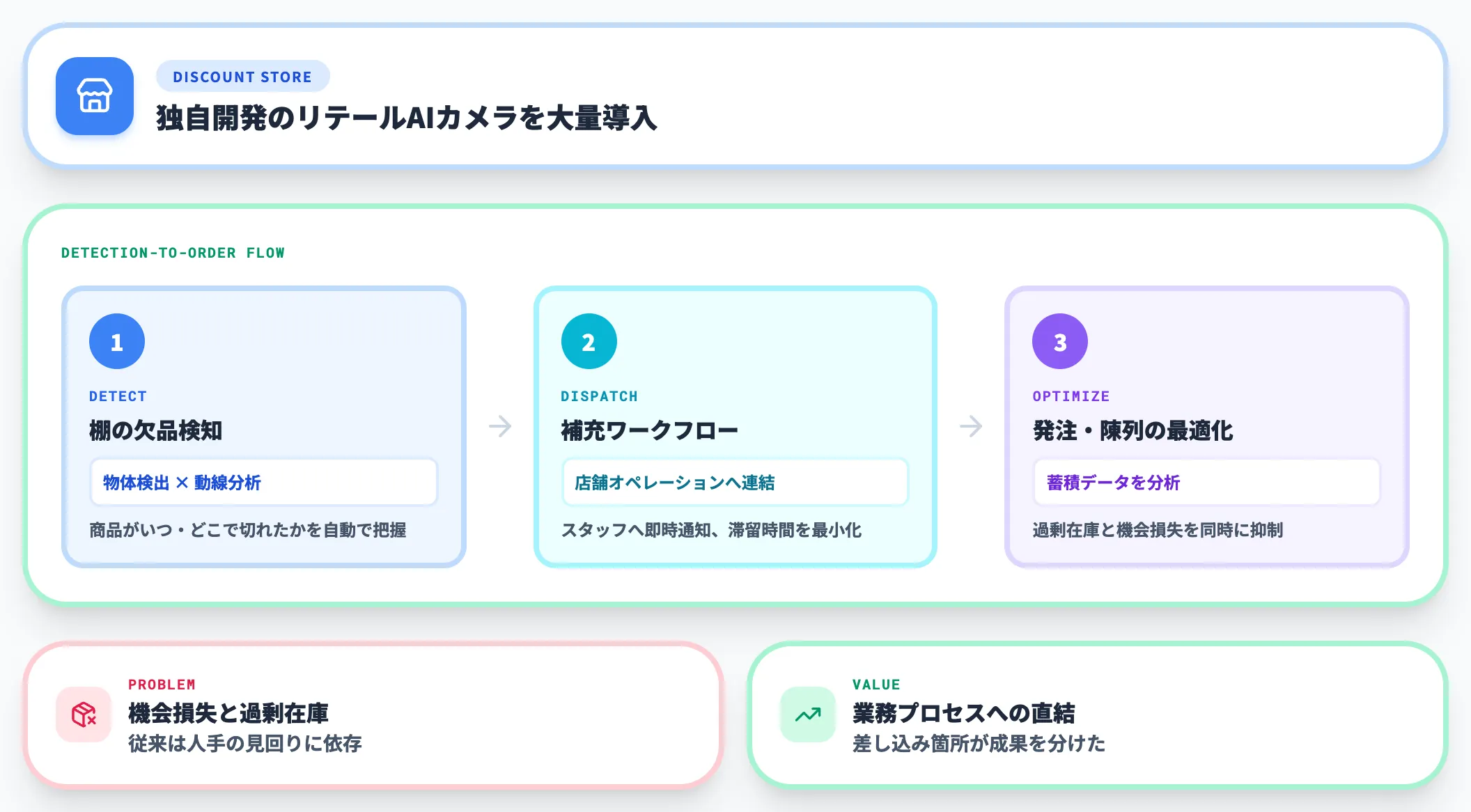Click the headline 独自開発のリテールAIカメラを大量導入
The height and width of the screenshot is (812, 1471).
pyautogui.click(x=407, y=118)
